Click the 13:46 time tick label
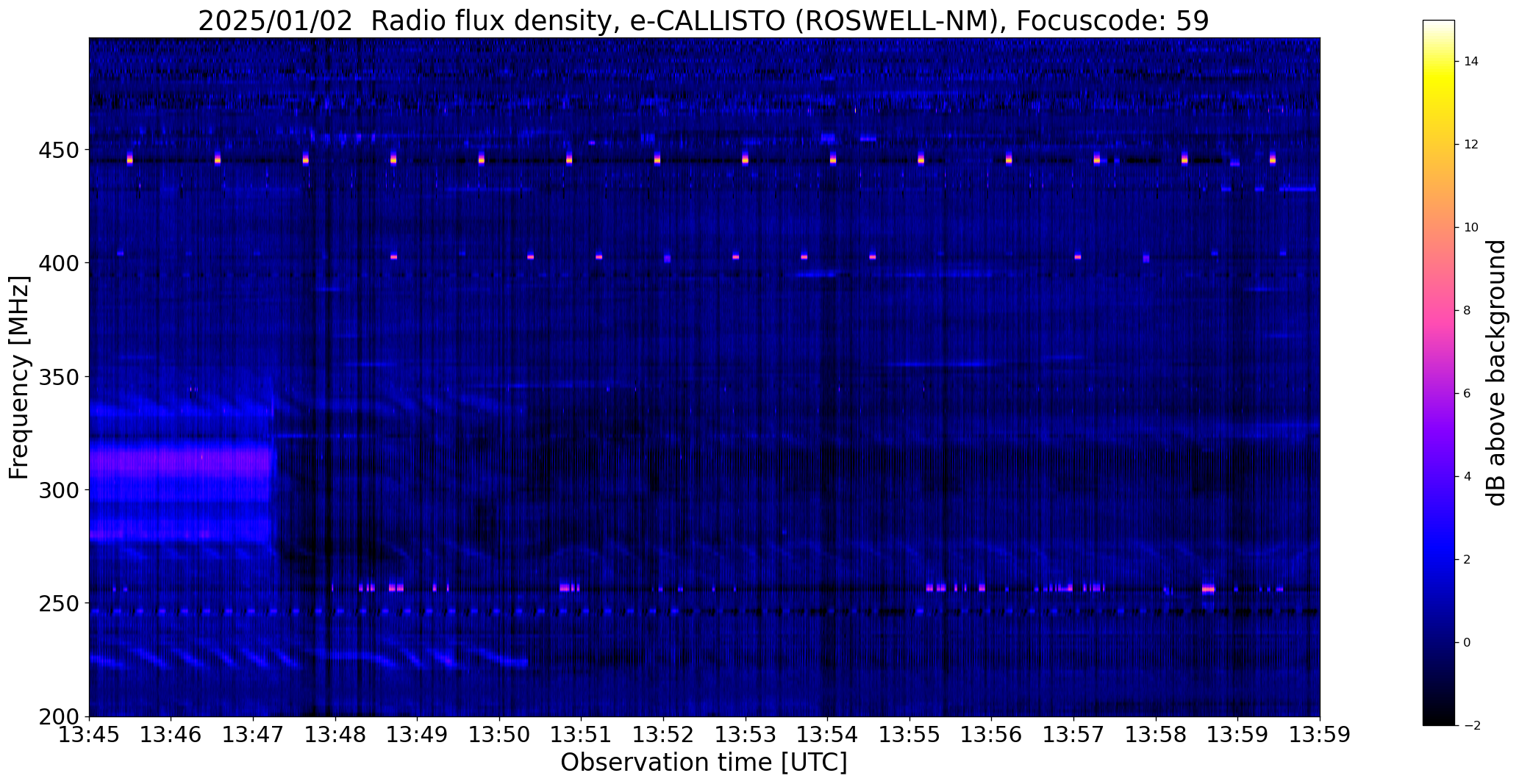 (171, 735)
